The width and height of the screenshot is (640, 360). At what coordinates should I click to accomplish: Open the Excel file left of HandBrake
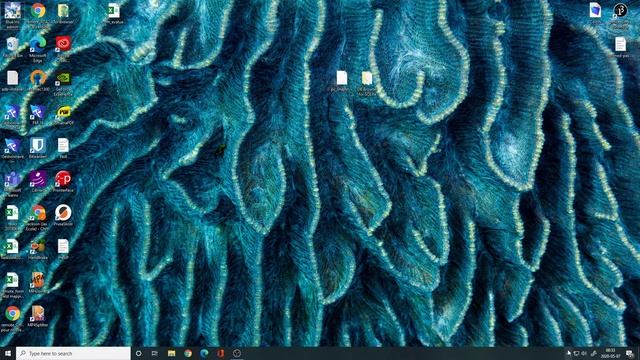[x=11, y=247]
